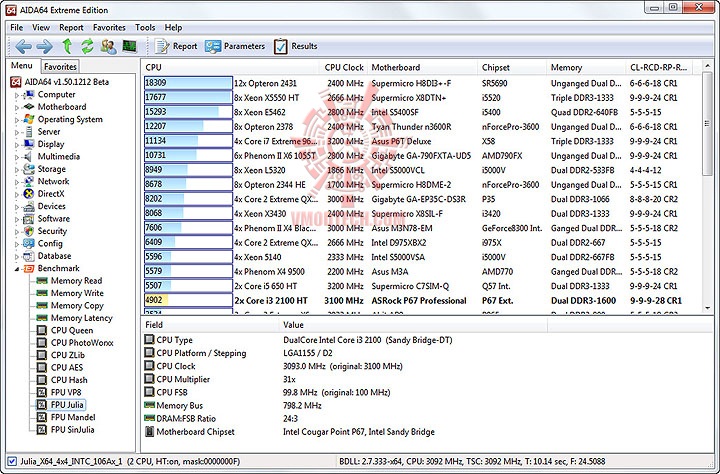
Task: Select the CPU Queen benchmark icon
Action: pos(42,330)
